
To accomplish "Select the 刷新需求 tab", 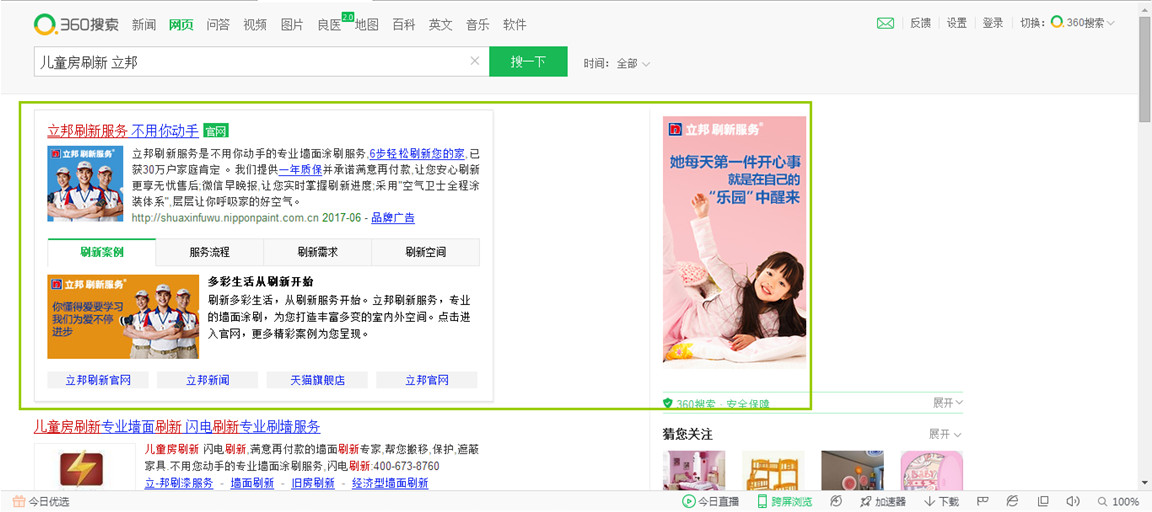I will point(317,252).
